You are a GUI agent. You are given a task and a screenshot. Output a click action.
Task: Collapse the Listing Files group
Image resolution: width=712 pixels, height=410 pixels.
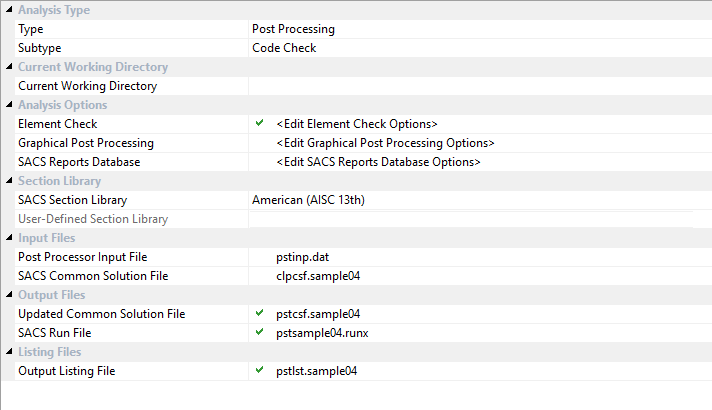pos(8,352)
